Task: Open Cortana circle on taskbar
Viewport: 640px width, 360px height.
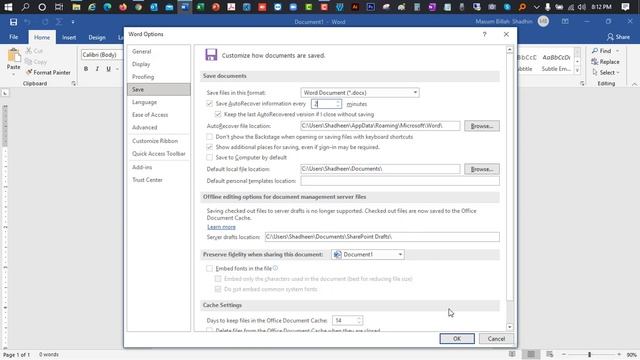Action: [42, 7]
